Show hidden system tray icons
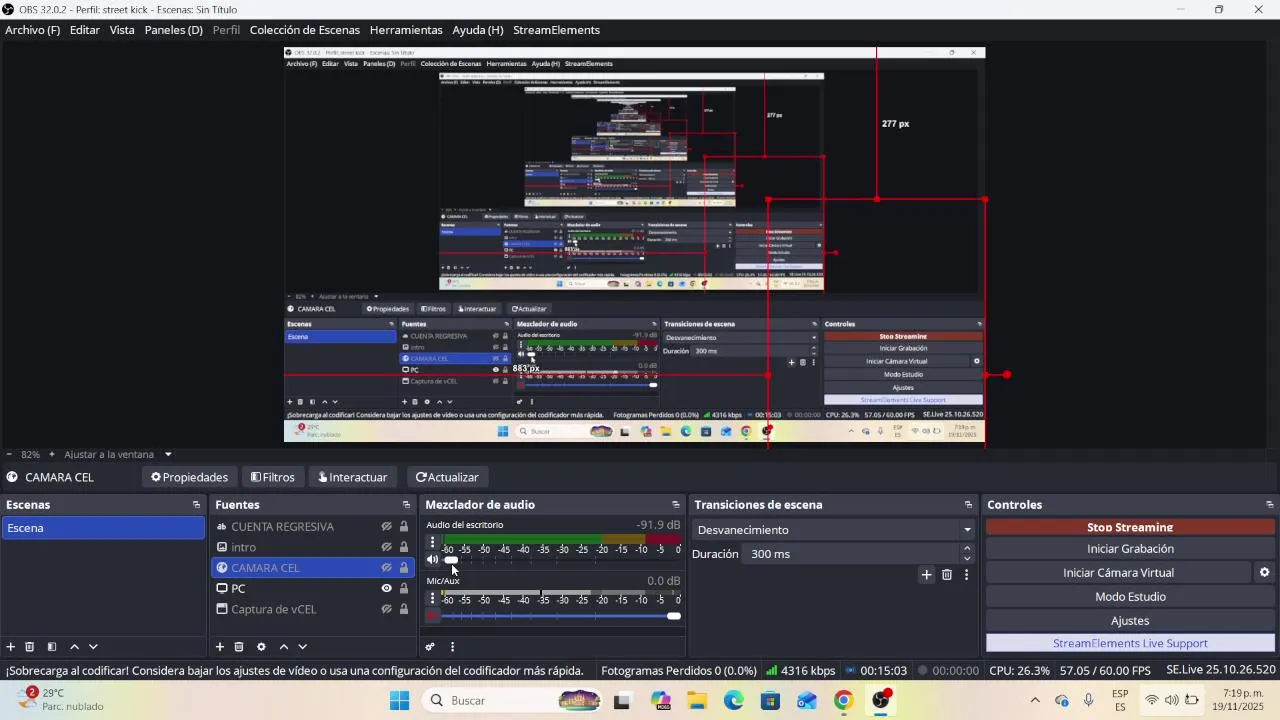The height and width of the screenshot is (720, 1280). tap(1035, 700)
